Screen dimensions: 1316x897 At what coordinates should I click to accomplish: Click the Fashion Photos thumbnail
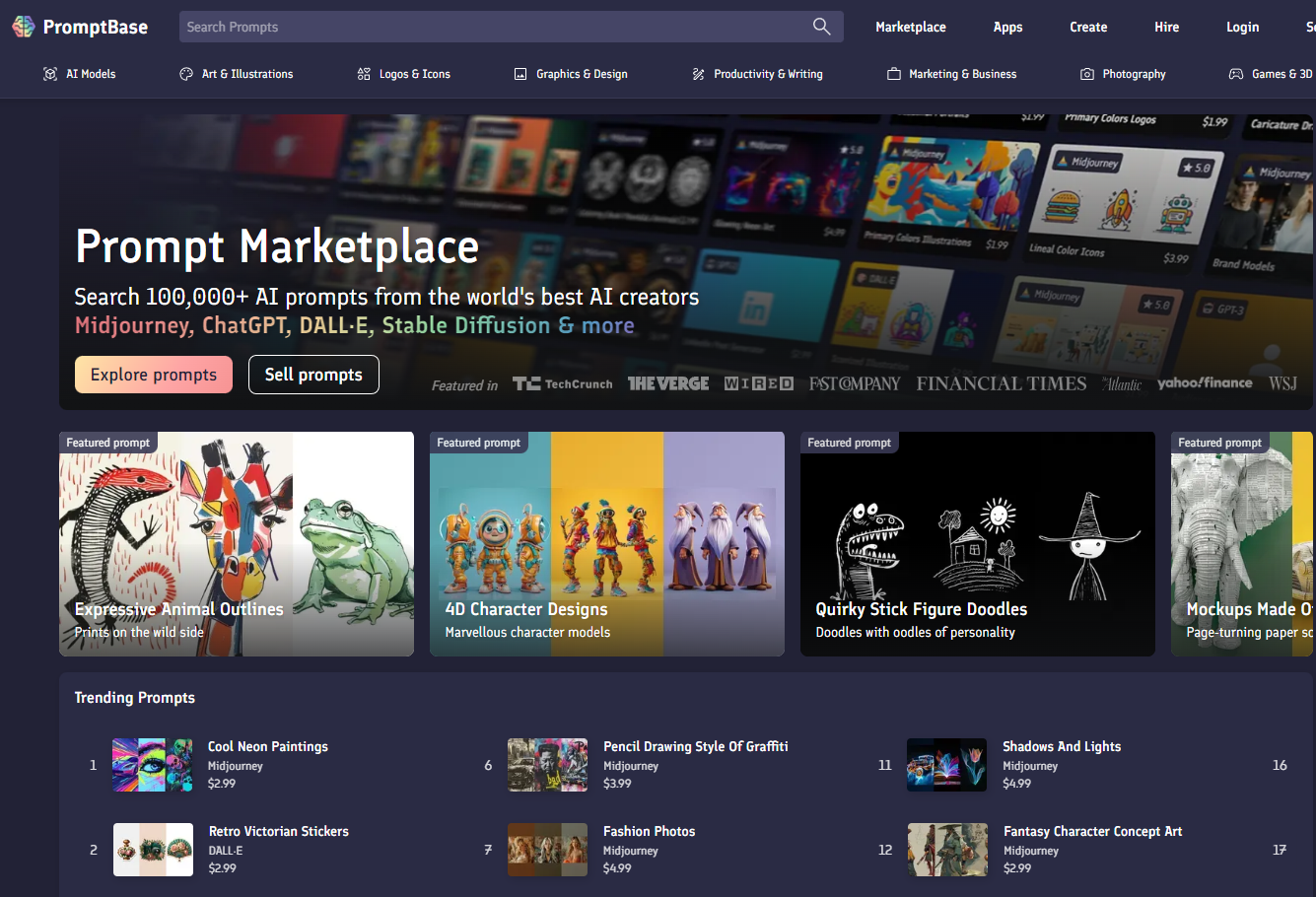coord(547,850)
